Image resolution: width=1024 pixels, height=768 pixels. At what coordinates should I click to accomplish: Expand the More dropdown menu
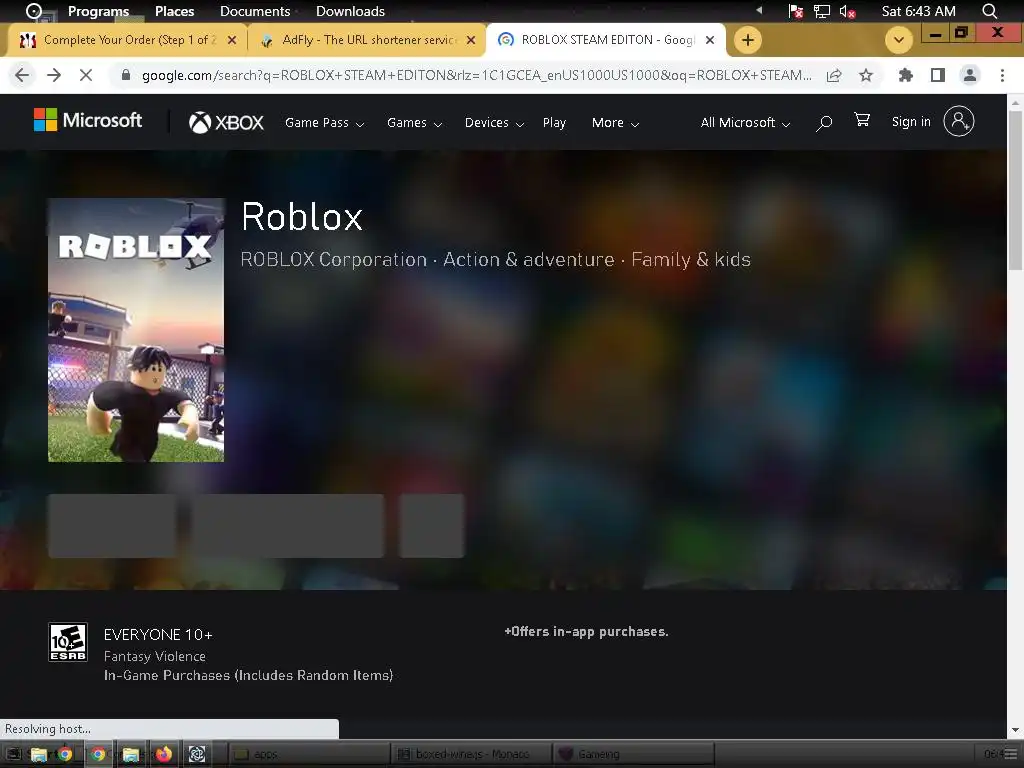coord(615,123)
